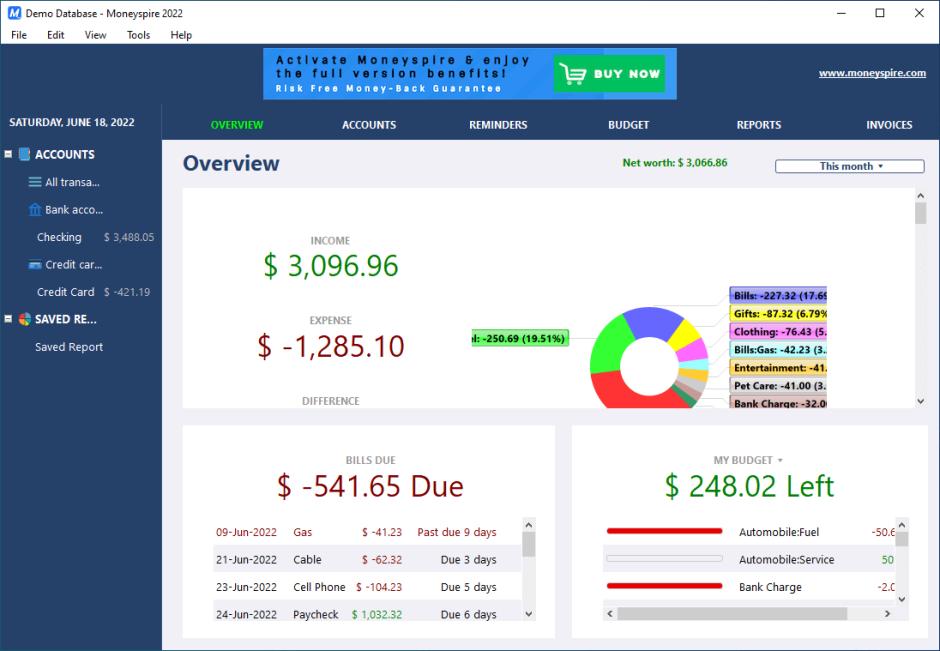Screen dimensions: 940x651
Task: Collapse the ACCOUNTS tree section
Action: (8, 154)
